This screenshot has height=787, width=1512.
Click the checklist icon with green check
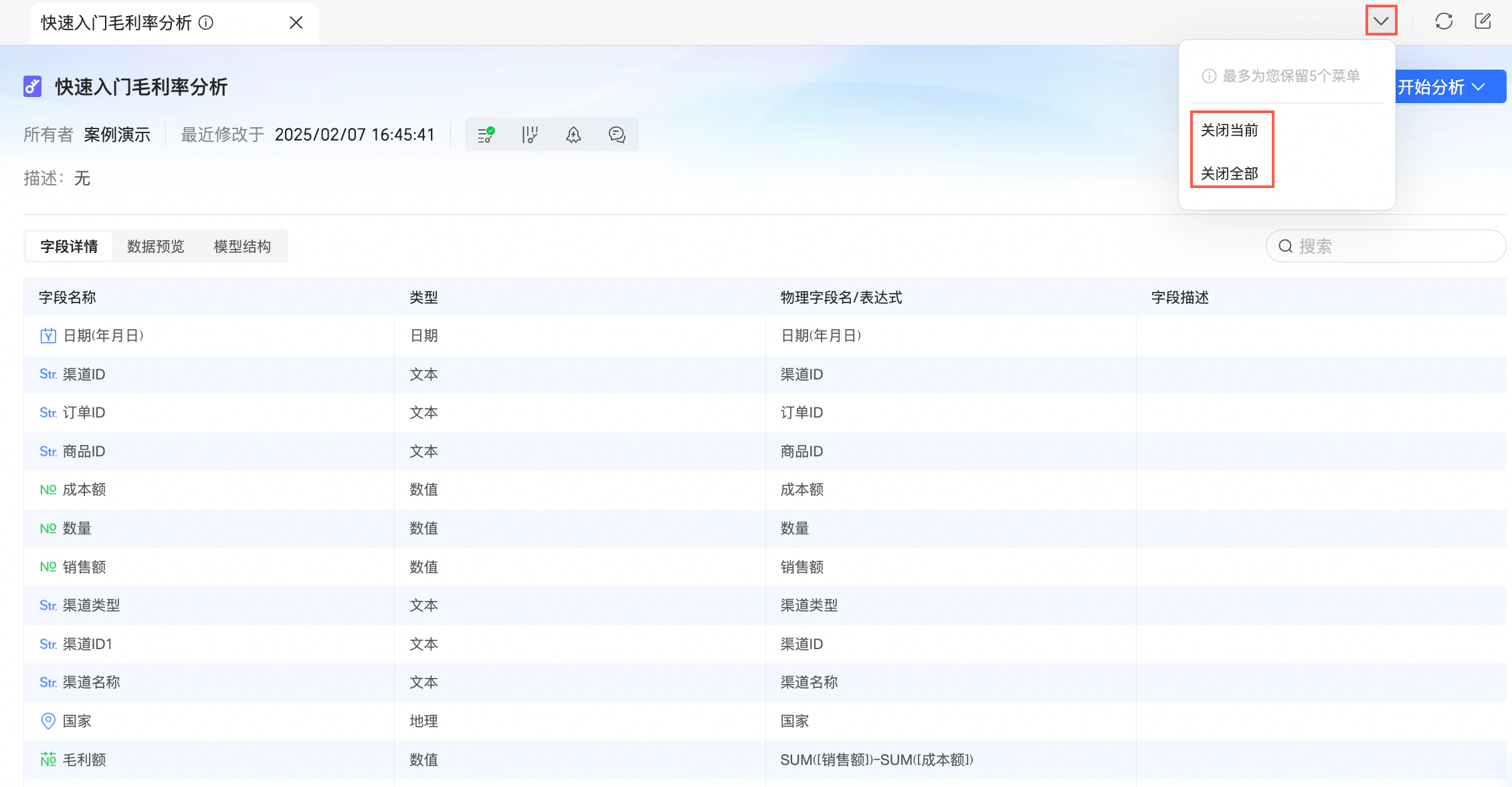click(x=486, y=135)
